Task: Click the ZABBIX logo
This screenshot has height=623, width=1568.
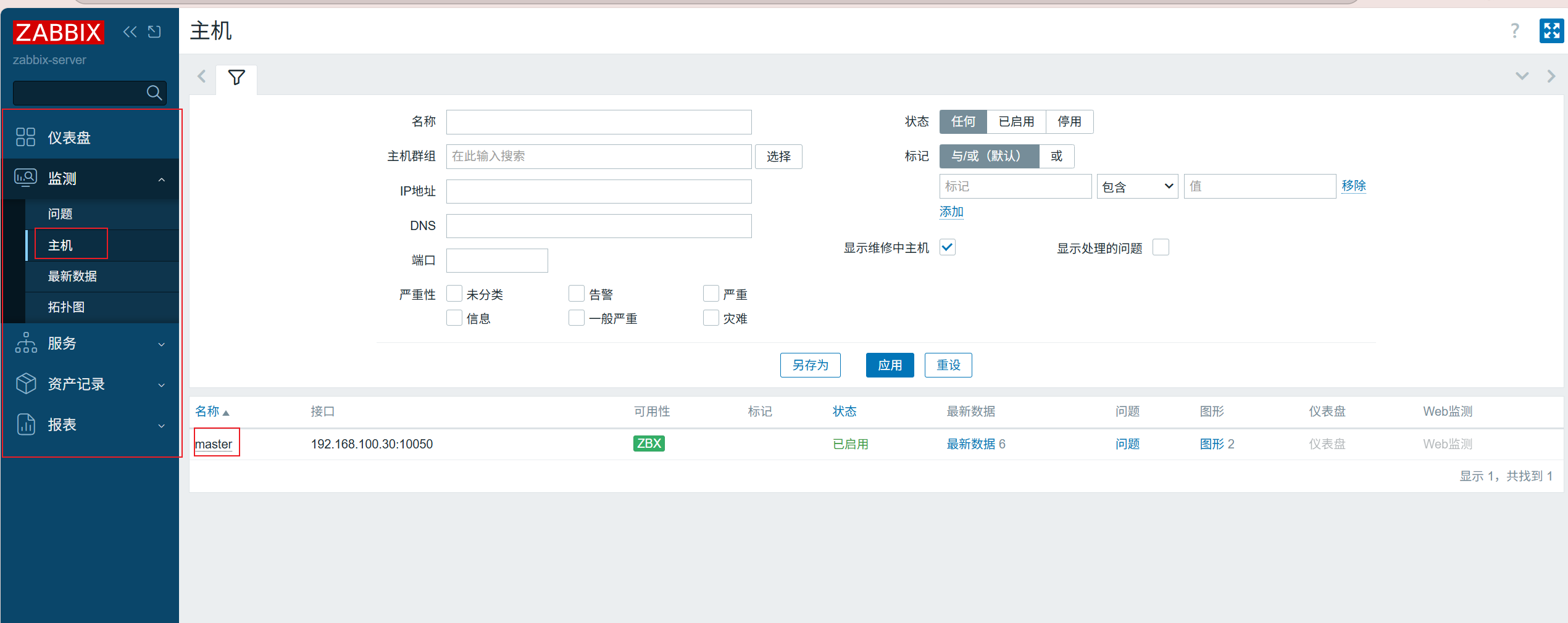Action: tap(59, 32)
